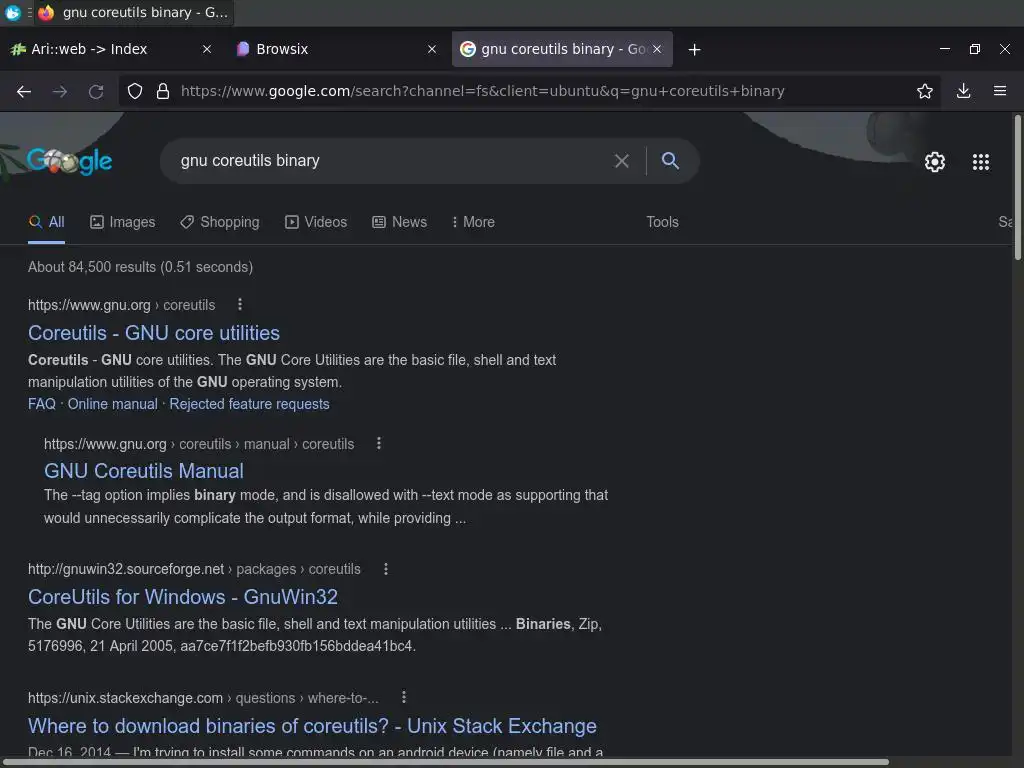The image size is (1024, 768).
Task: Select the gnu coreutils binary tab
Action: coord(562,49)
